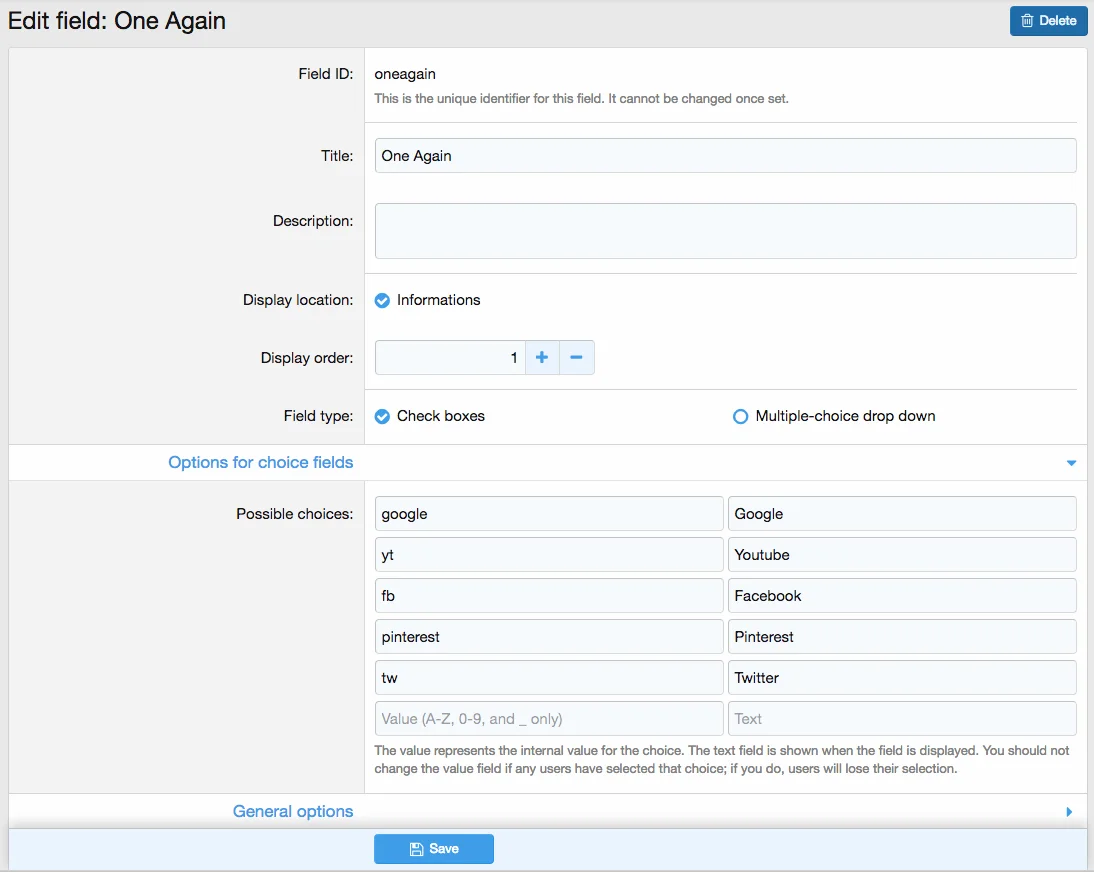Edit the 'Twitter' choice text field
The width and height of the screenshot is (1094, 872).
901,678
